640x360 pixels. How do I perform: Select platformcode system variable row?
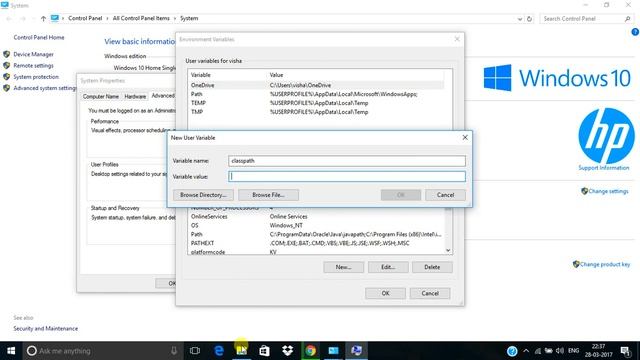pos(316,252)
